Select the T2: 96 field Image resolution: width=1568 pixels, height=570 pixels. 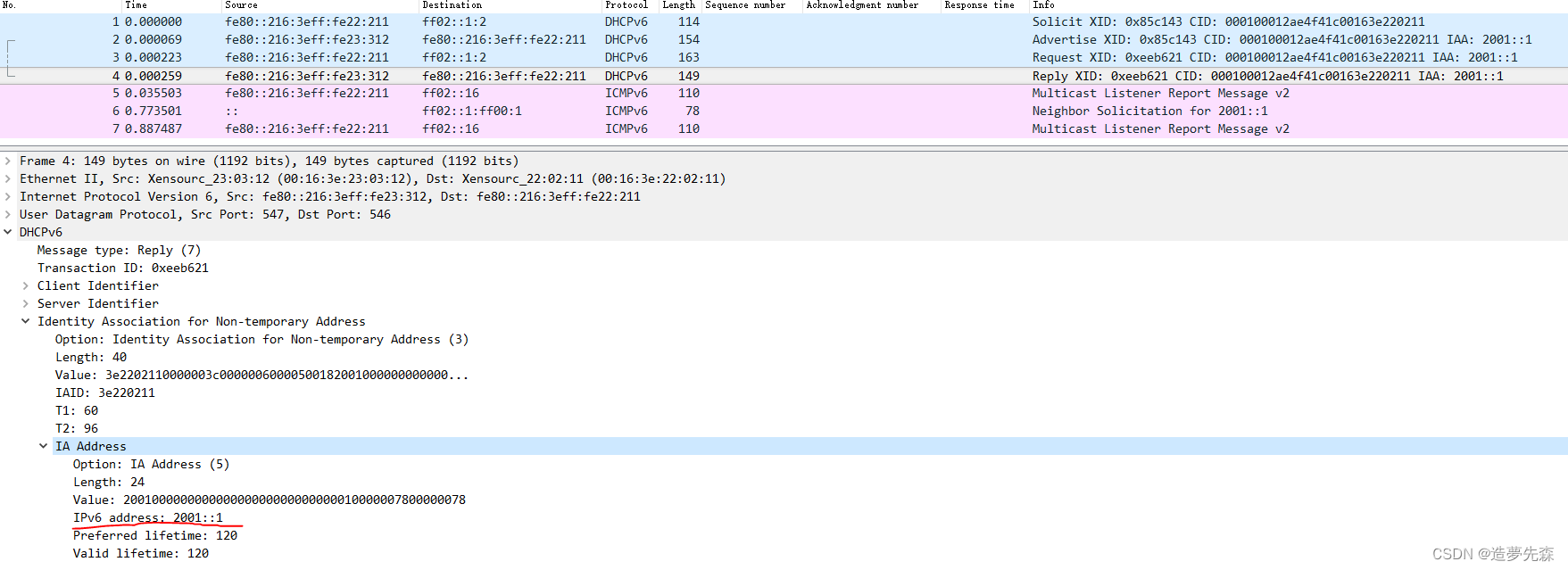pos(77,429)
